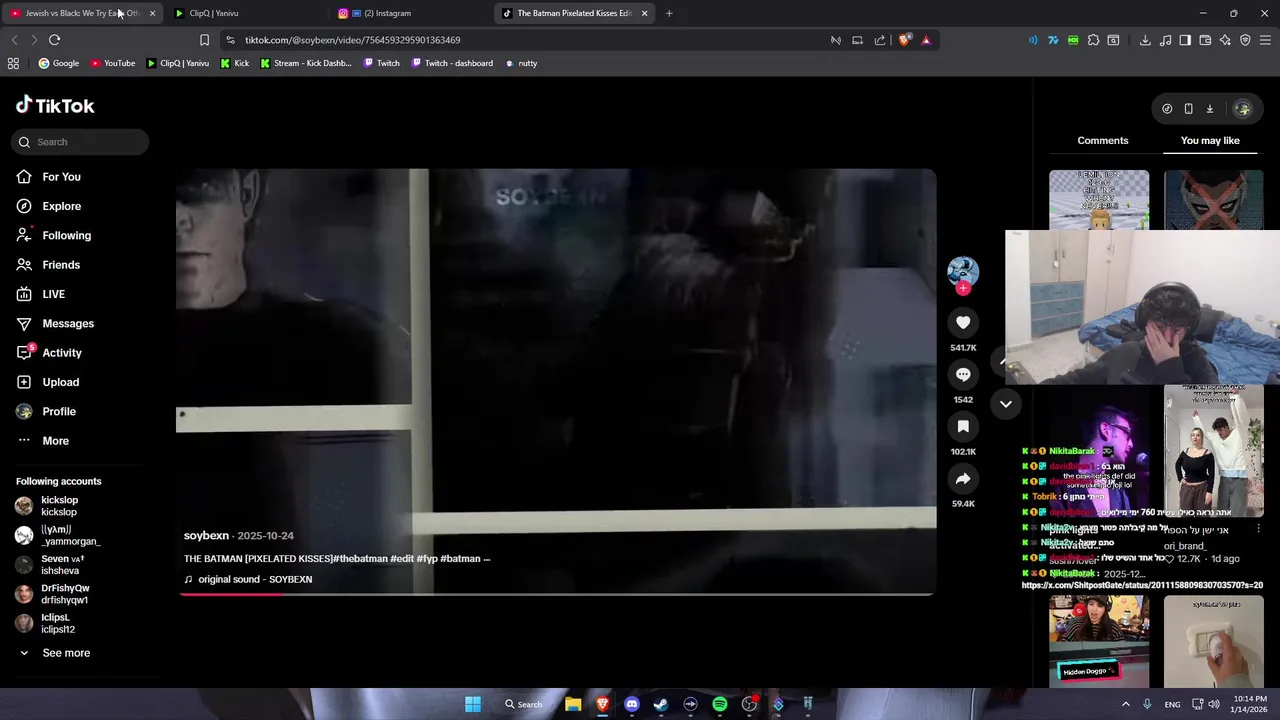Open Brave Rewards triangle icon
The width and height of the screenshot is (1280, 720).
coord(926,40)
